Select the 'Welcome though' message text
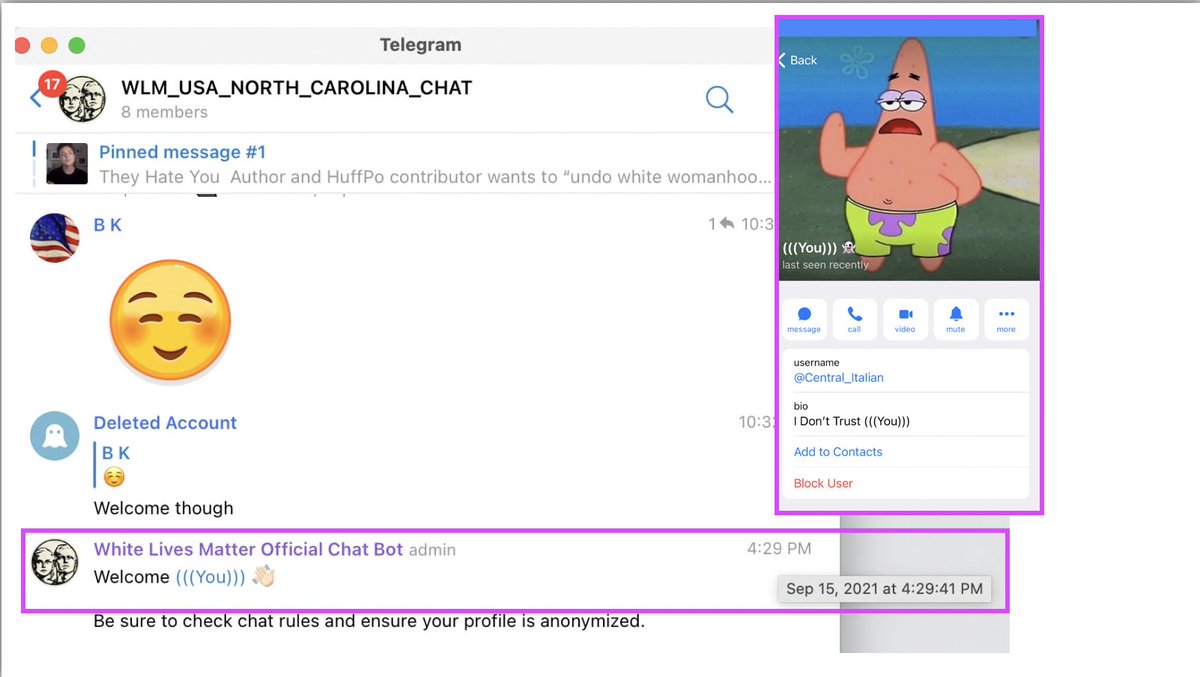The width and height of the screenshot is (1200, 677). point(163,508)
